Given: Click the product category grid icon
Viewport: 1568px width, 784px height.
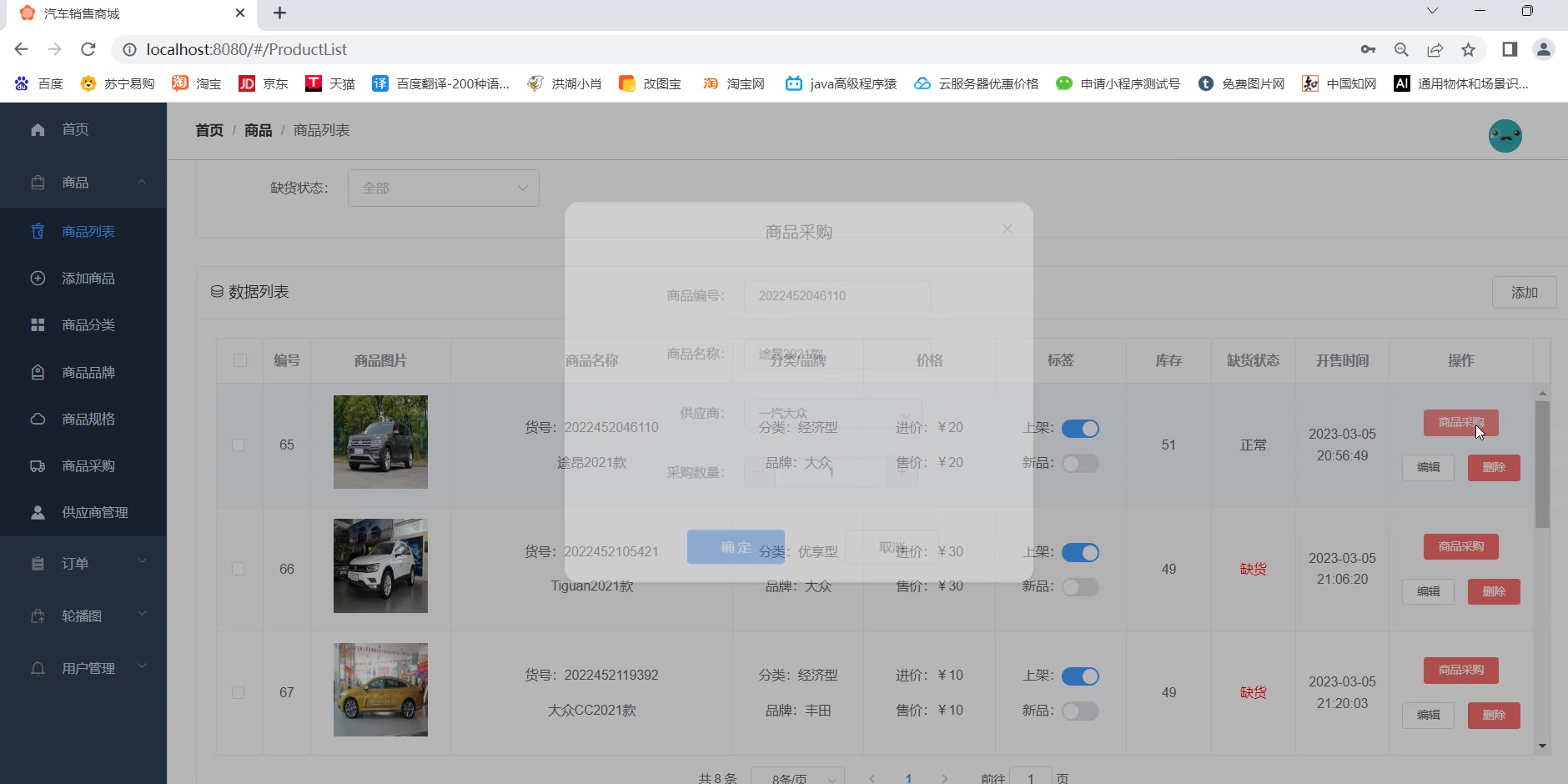Looking at the screenshot, I should (38, 325).
